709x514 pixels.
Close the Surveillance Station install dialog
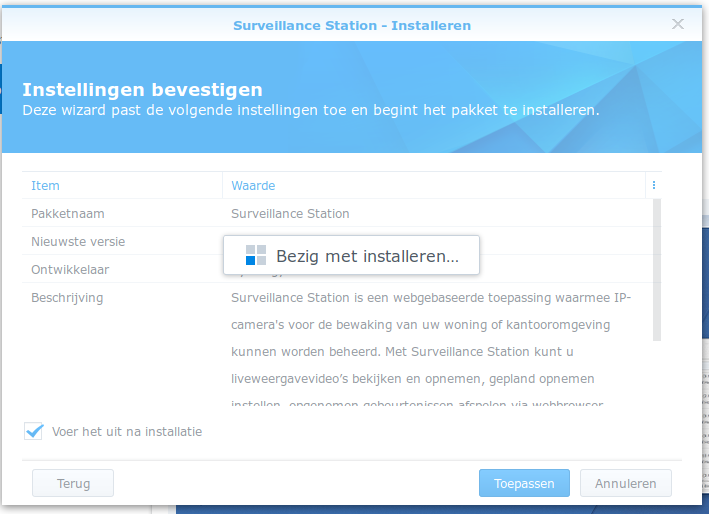click(677, 24)
